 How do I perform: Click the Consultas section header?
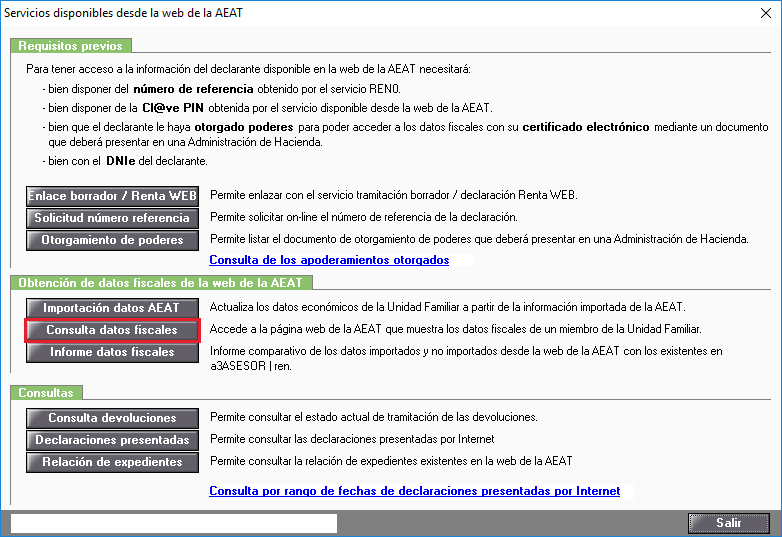tap(46, 393)
